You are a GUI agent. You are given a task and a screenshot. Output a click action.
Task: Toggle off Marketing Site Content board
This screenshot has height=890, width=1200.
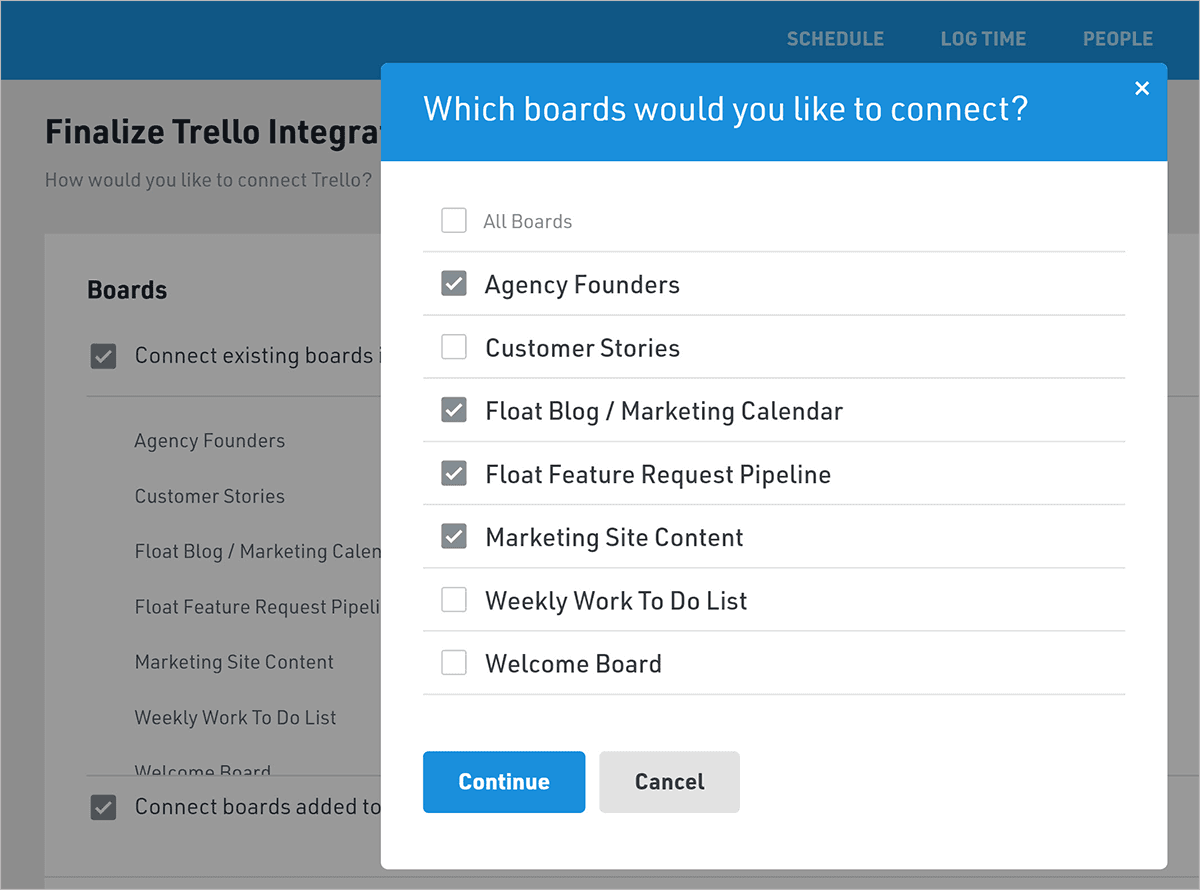click(x=454, y=537)
